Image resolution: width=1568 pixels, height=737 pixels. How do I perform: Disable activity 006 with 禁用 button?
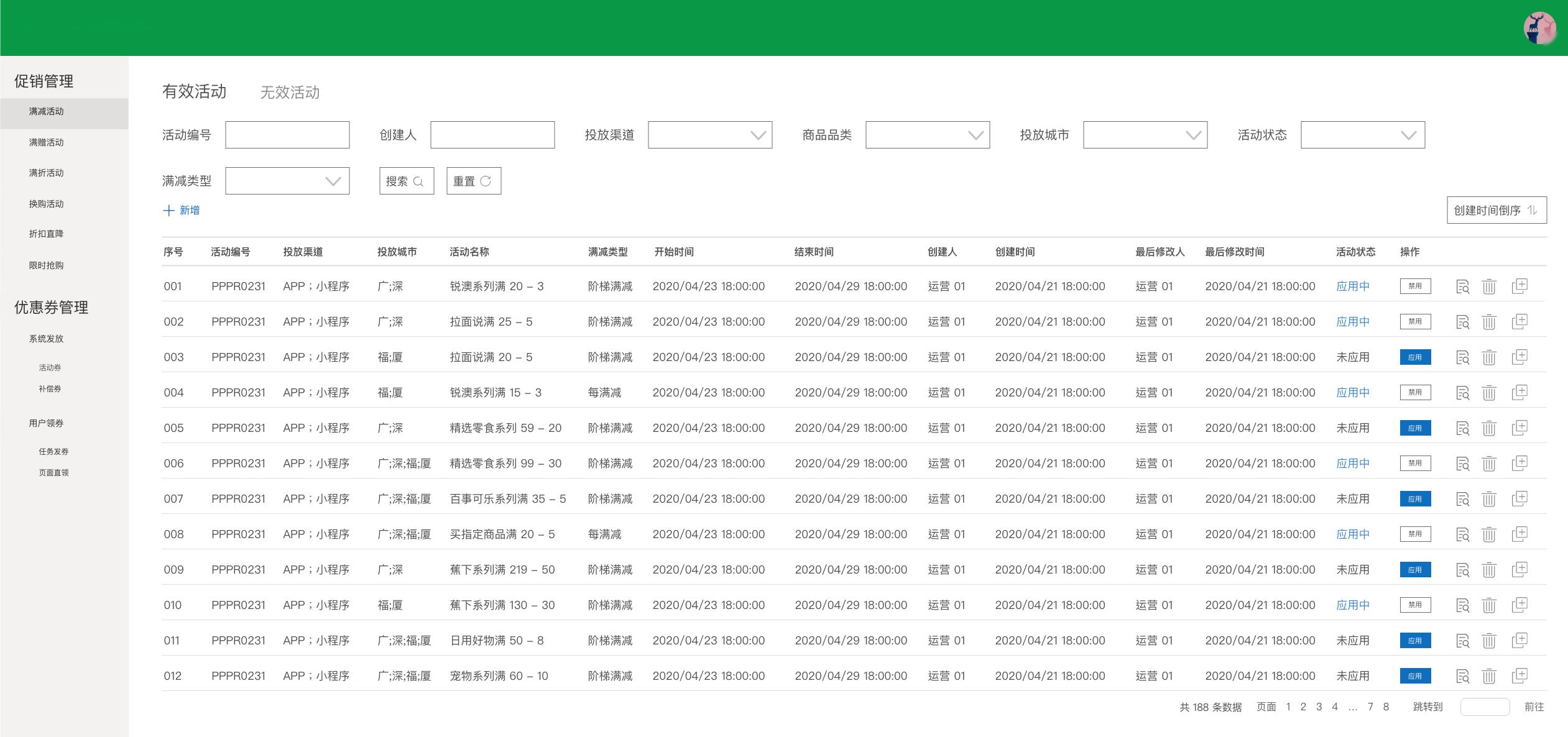pyautogui.click(x=1416, y=464)
